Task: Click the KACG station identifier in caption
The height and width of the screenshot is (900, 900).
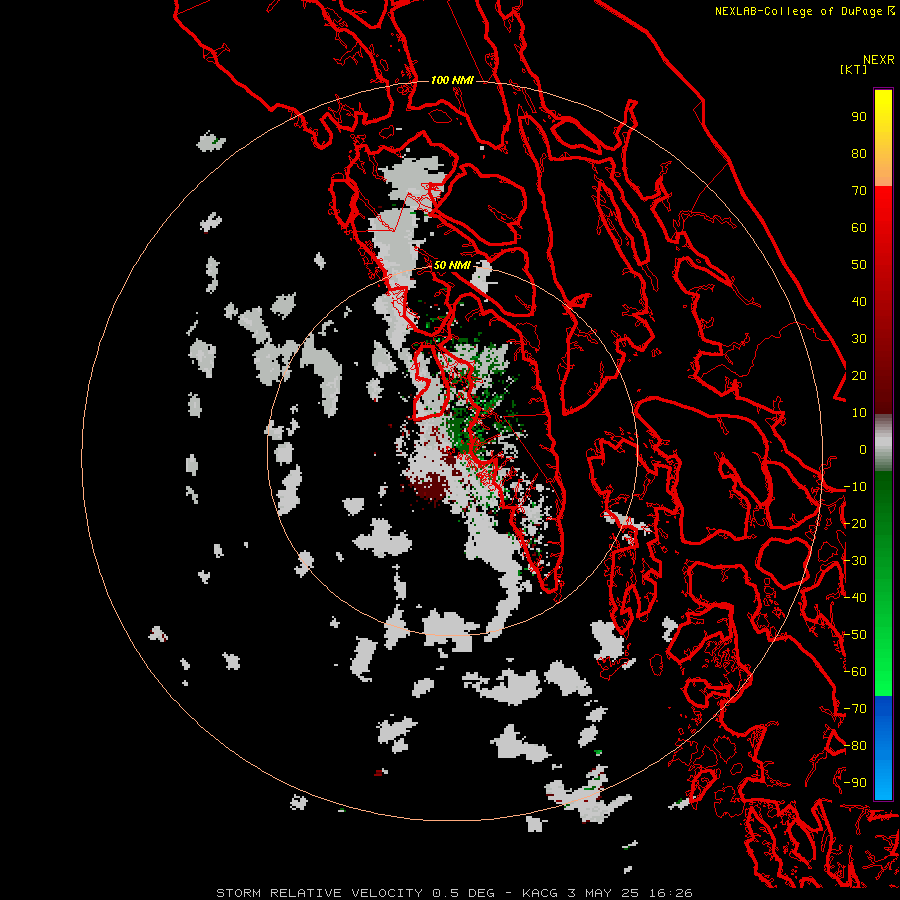Action: [x=540, y=893]
